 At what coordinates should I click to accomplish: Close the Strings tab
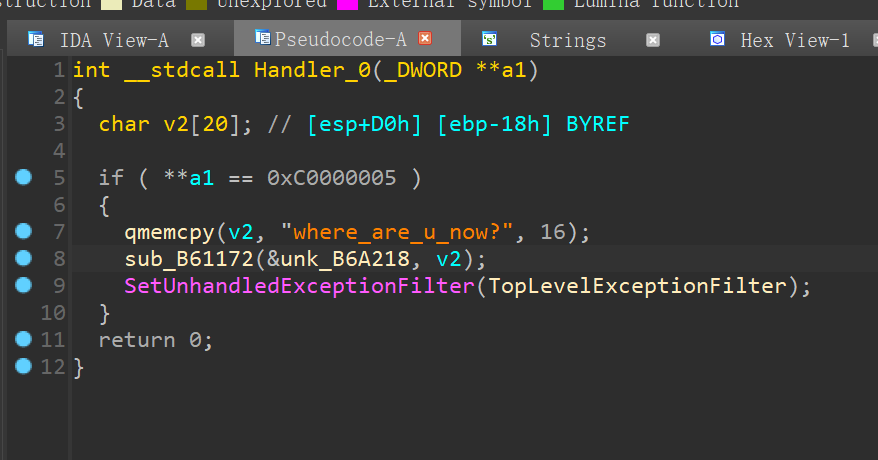tap(653, 40)
